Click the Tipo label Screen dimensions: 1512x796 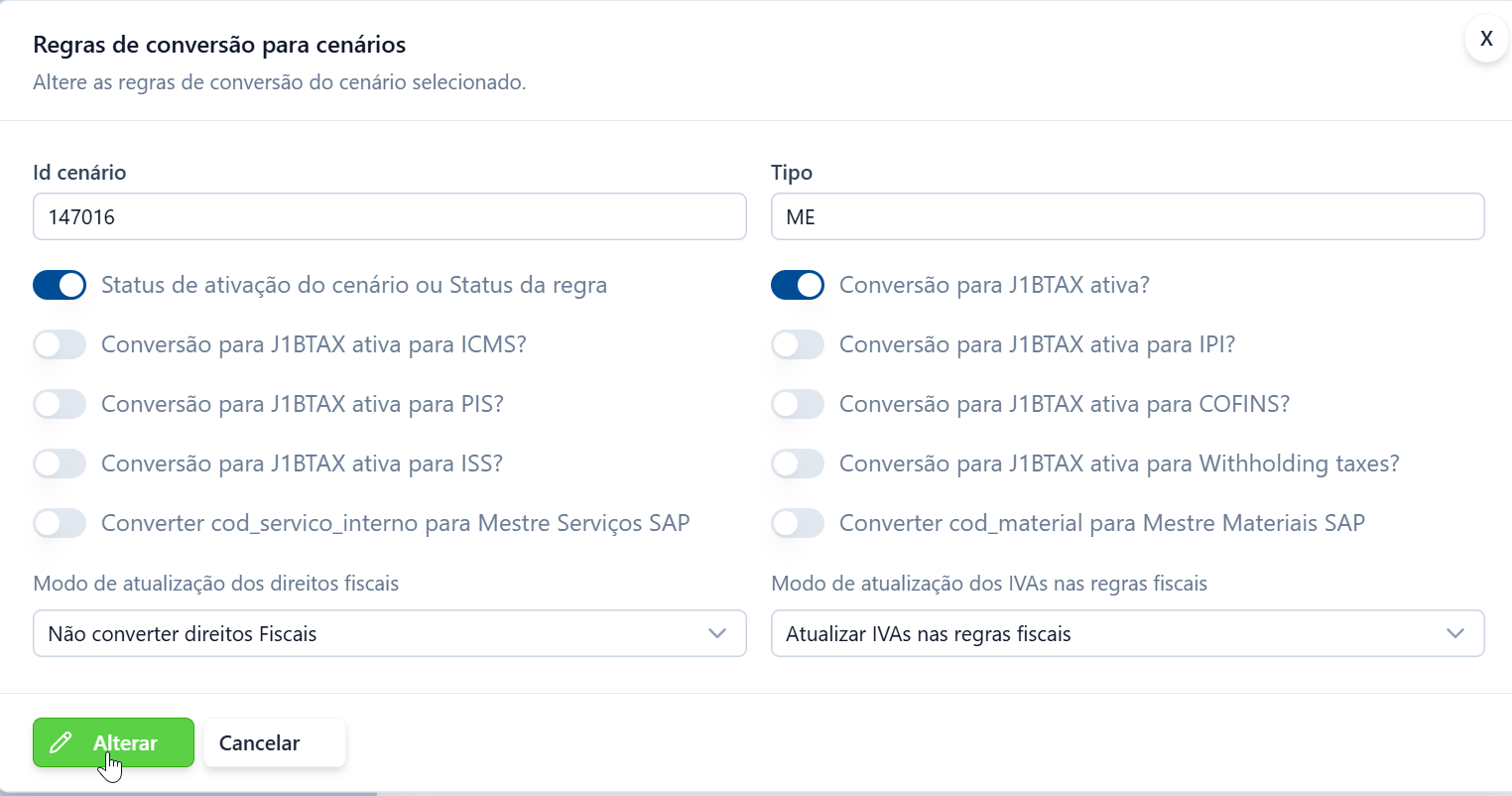(x=792, y=173)
